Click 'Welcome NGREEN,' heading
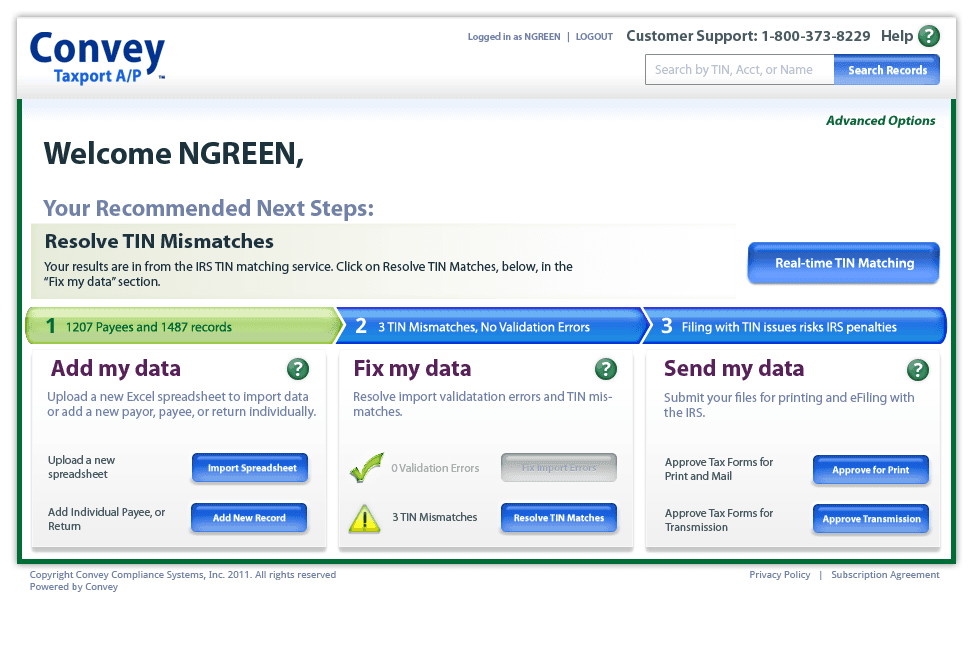The width and height of the screenshot is (971, 650). coord(173,154)
